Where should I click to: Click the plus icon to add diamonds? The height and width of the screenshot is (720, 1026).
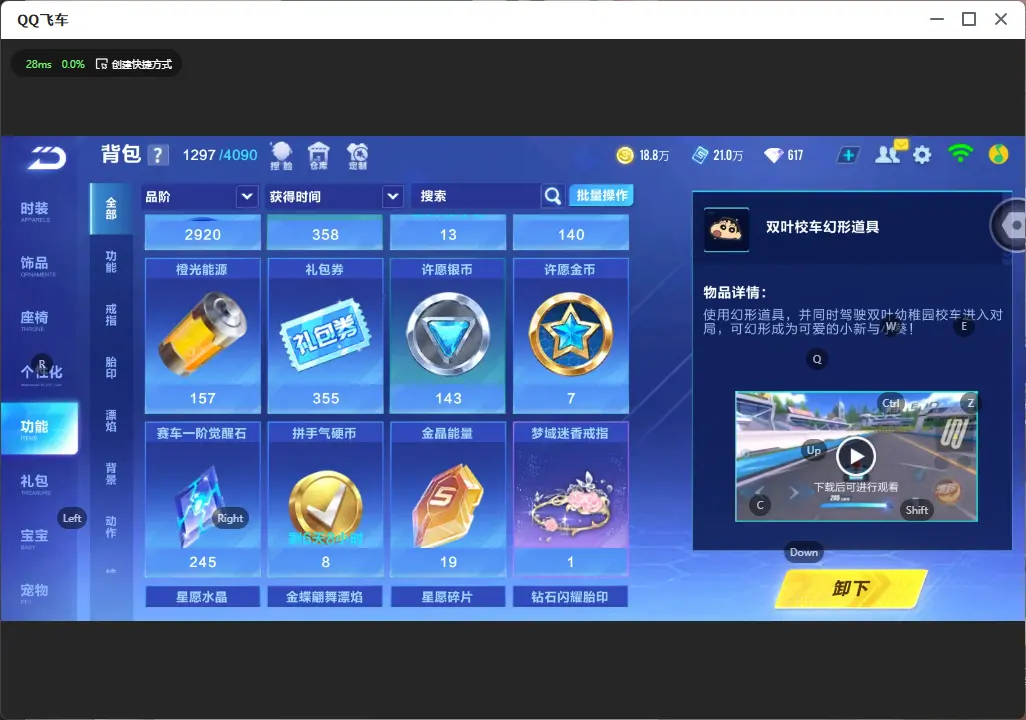[x=848, y=155]
